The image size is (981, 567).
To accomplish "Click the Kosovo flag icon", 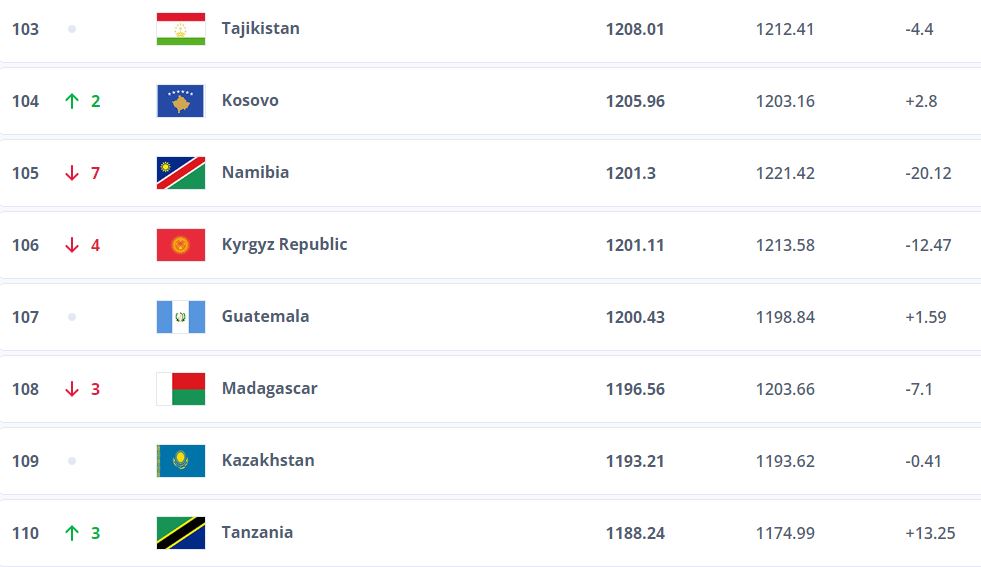I will [181, 101].
